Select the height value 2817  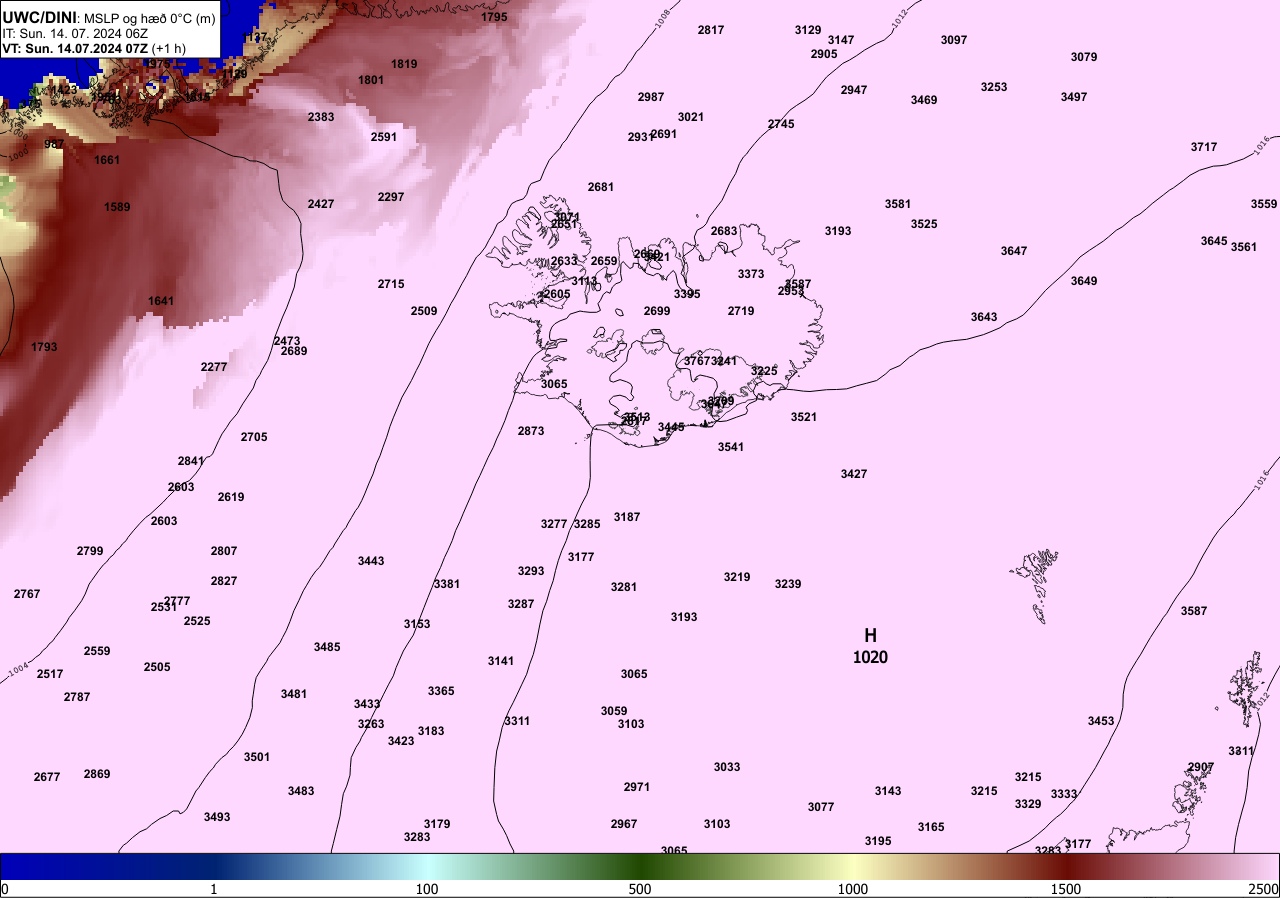point(711,30)
